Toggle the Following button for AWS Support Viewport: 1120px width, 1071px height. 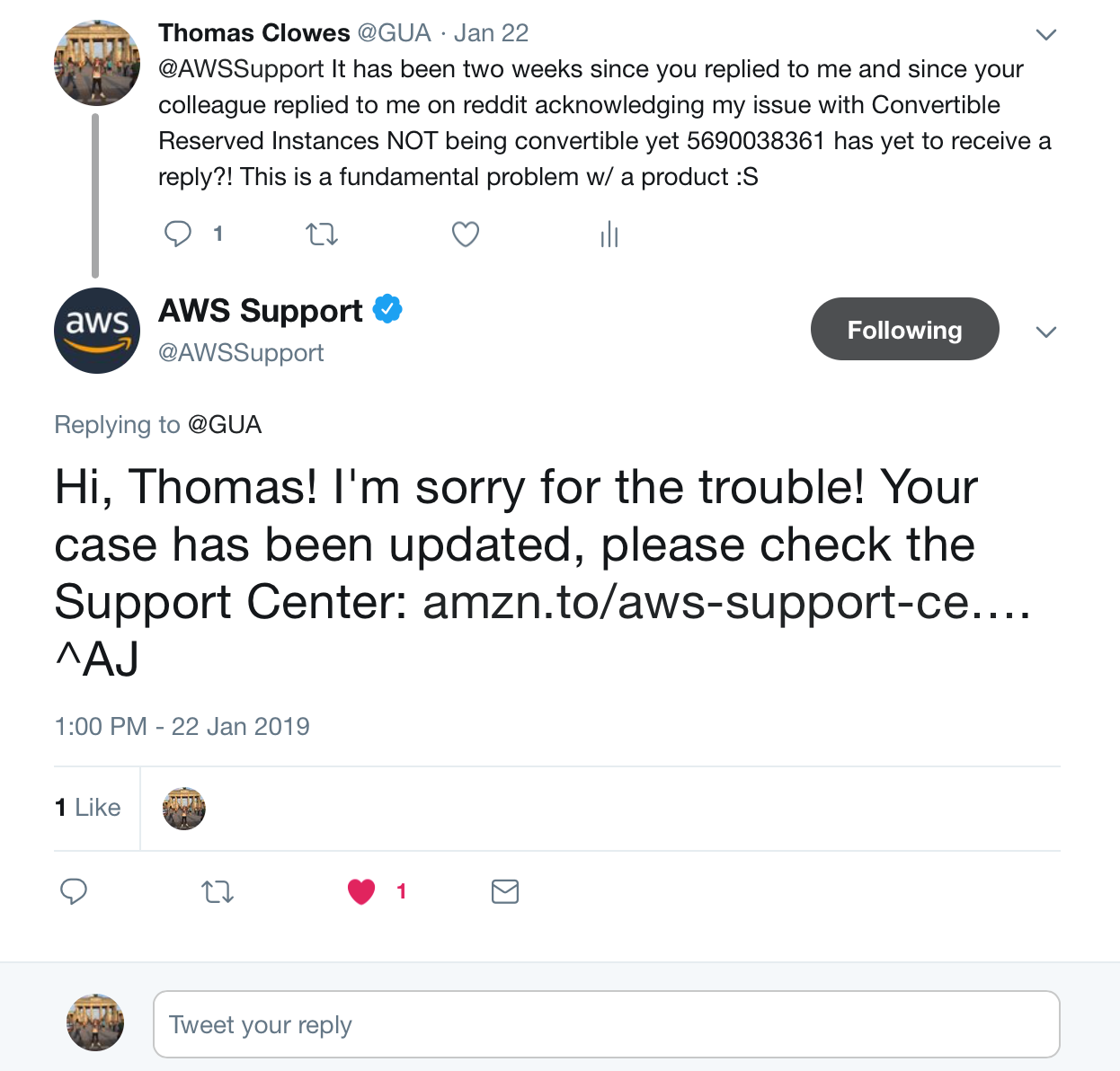904,329
